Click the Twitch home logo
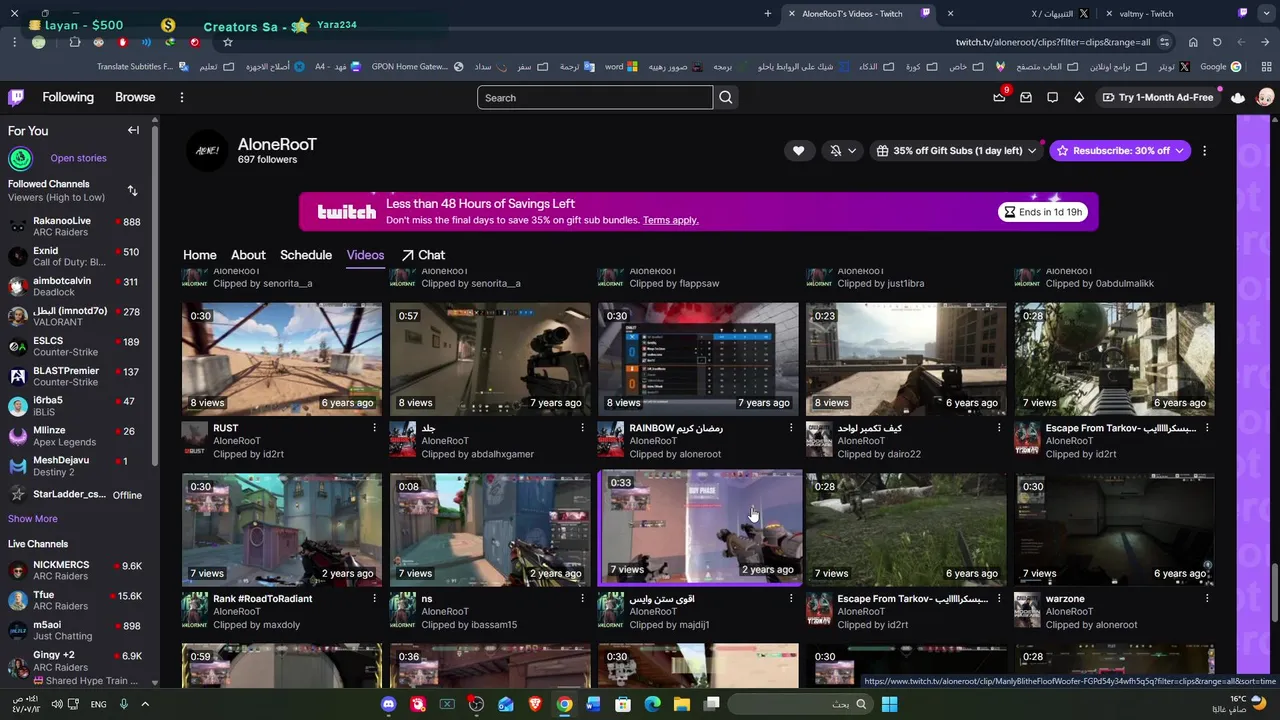The image size is (1280, 720). (16, 97)
